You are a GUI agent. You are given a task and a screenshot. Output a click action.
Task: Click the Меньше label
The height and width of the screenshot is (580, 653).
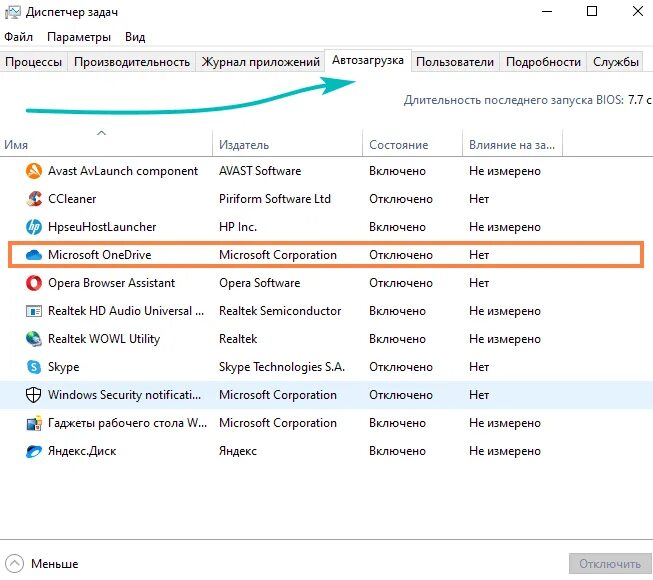click(x=55, y=564)
